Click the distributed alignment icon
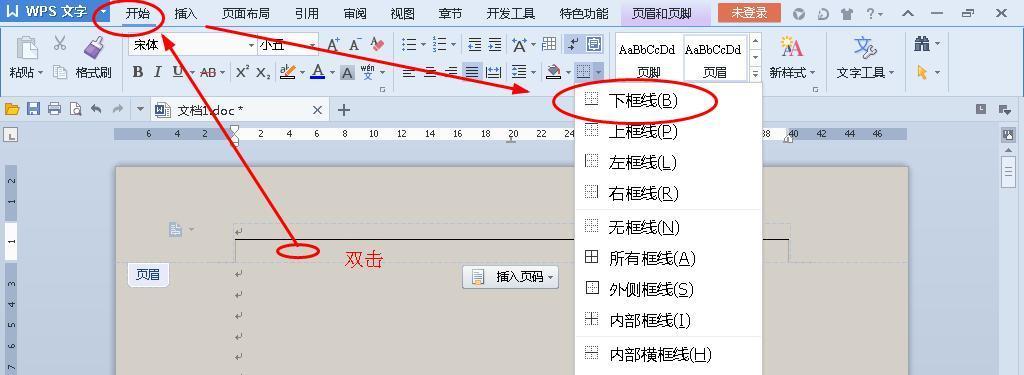The width and height of the screenshot is (1024, 375). click(494, 72)
